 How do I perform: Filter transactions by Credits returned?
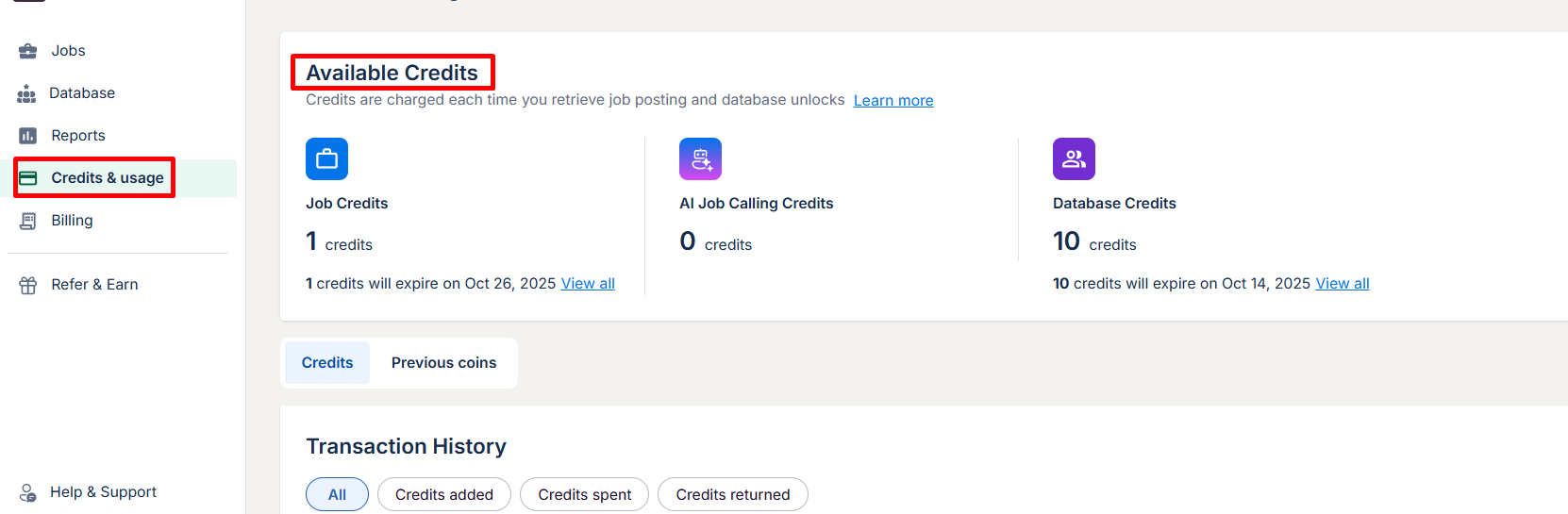pos(732,494)
